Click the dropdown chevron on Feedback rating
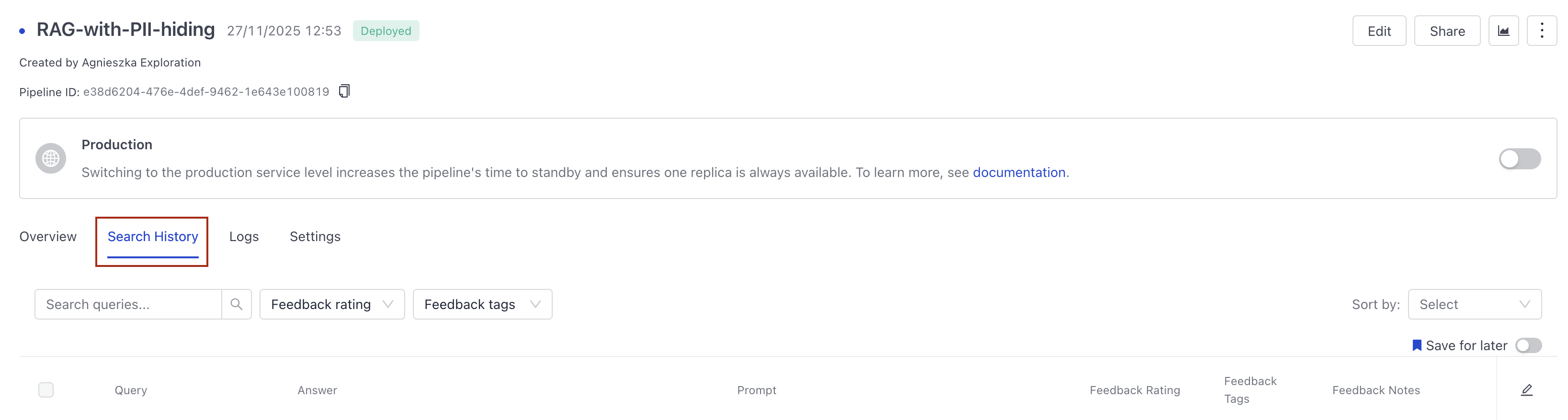Image resolution: width=1568 pixels, height=420 pixels. click(x=388, y=304)
